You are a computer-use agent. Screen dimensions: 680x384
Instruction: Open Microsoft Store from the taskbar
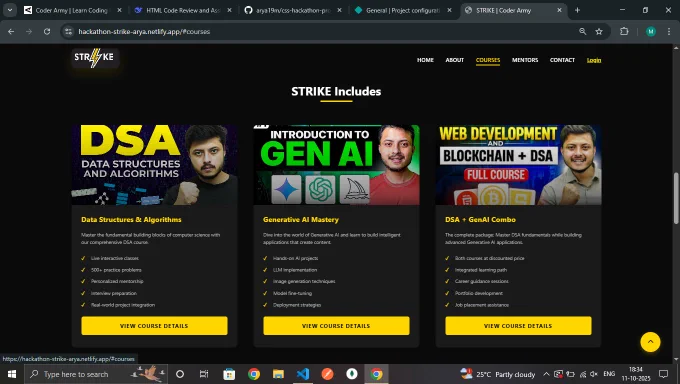point(229,374)
